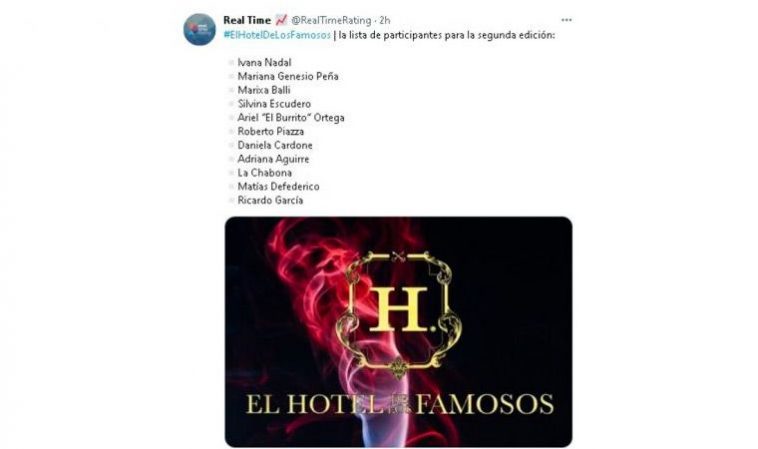Image resolution: width=758 pixels, height=449 pixels.
Task: Click the name Daniela Cardone in list
Action: pyautogui.click(x=275, y=145)
